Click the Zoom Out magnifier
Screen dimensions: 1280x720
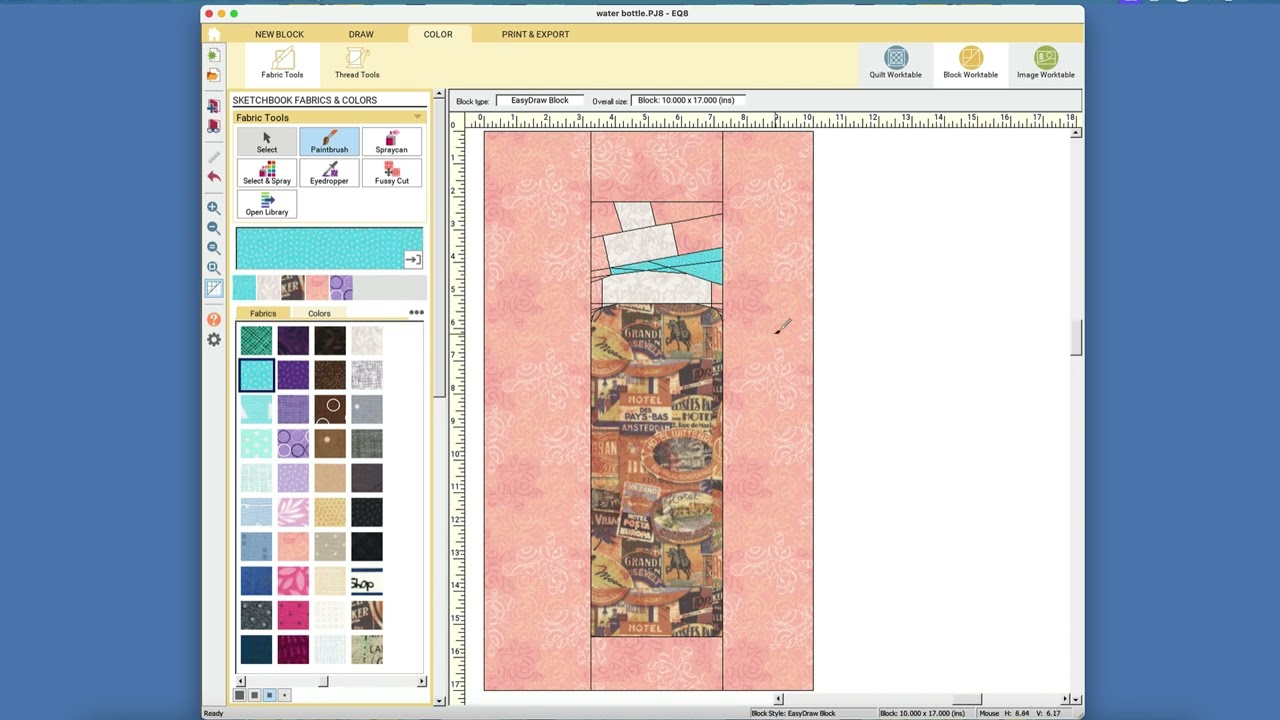(x=213, y=228)
